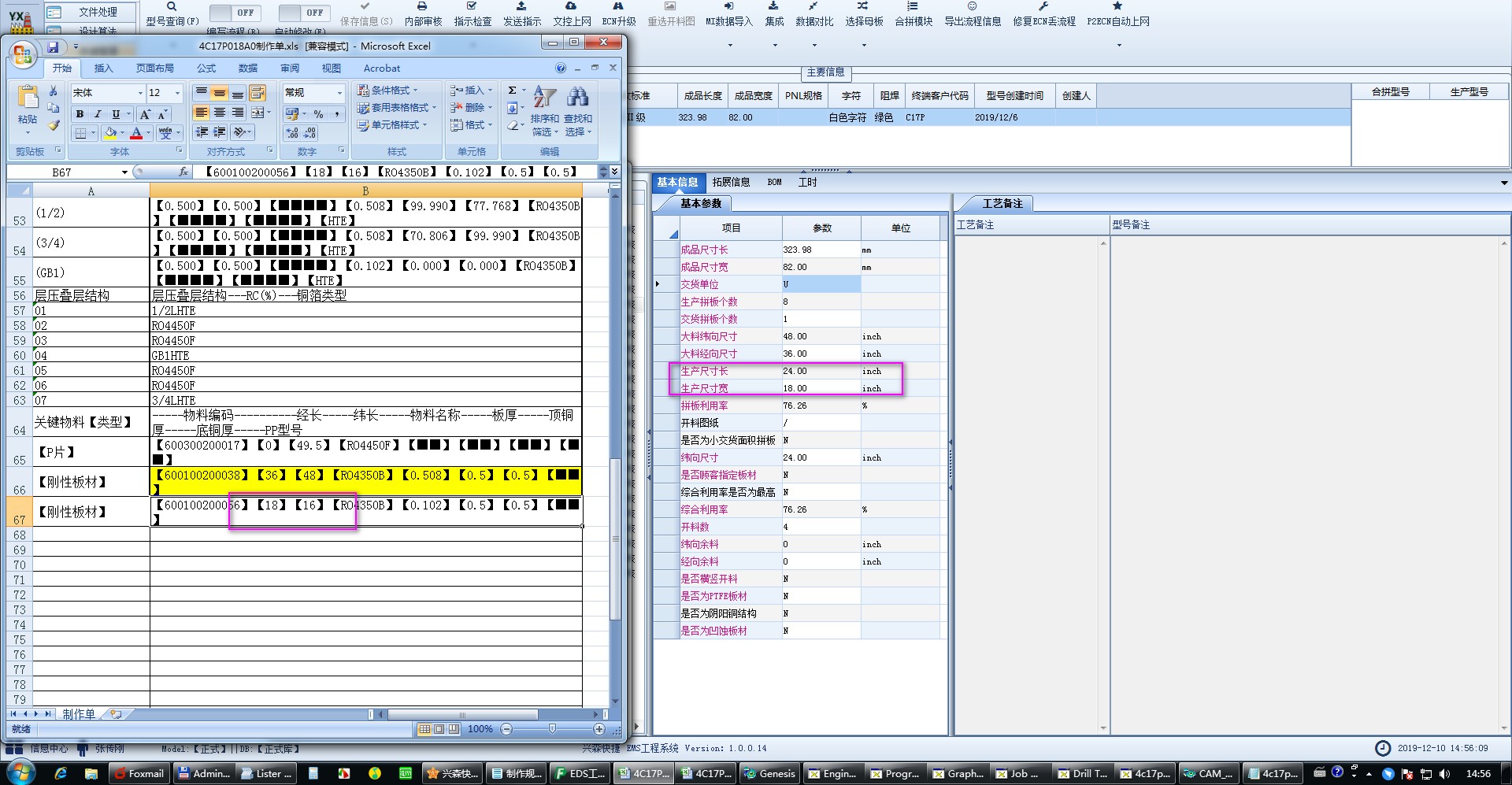Screen dimensions: 1512x785
Task: Click the Excel horizontal scrollbar thumb
Action: (462, 714)
